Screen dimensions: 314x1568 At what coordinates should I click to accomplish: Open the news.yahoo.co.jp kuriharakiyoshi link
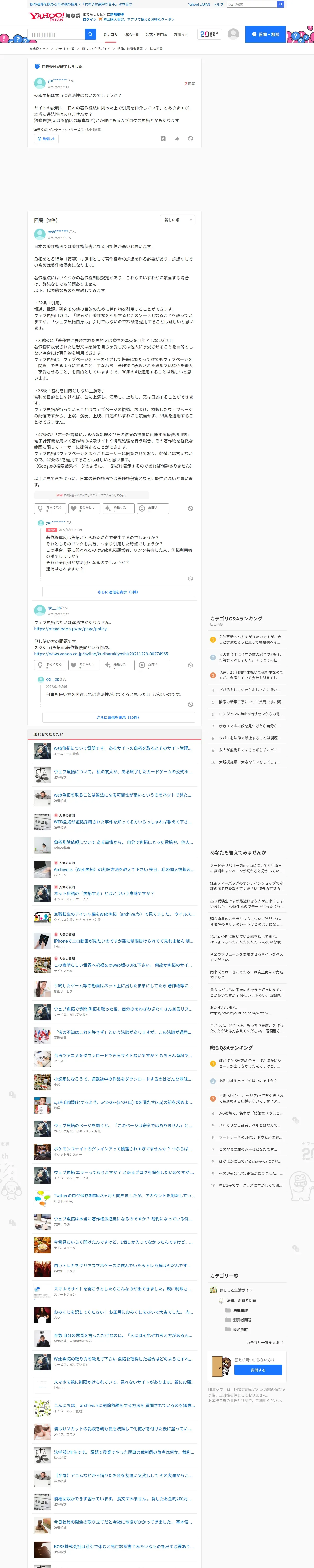101,654
